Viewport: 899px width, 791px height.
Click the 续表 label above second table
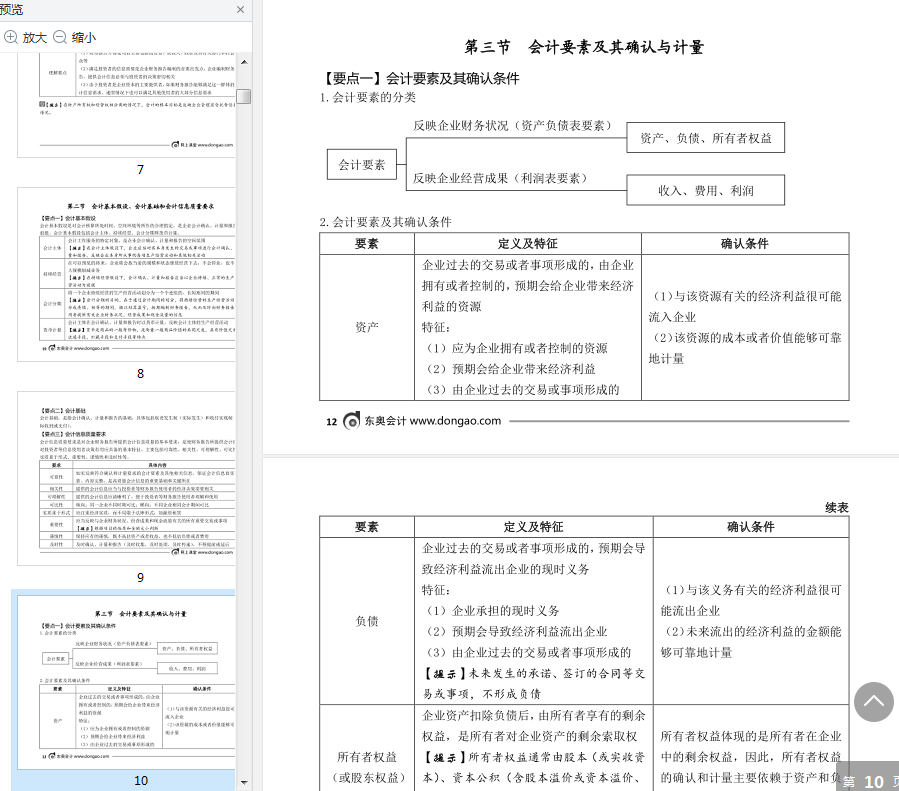837,508
